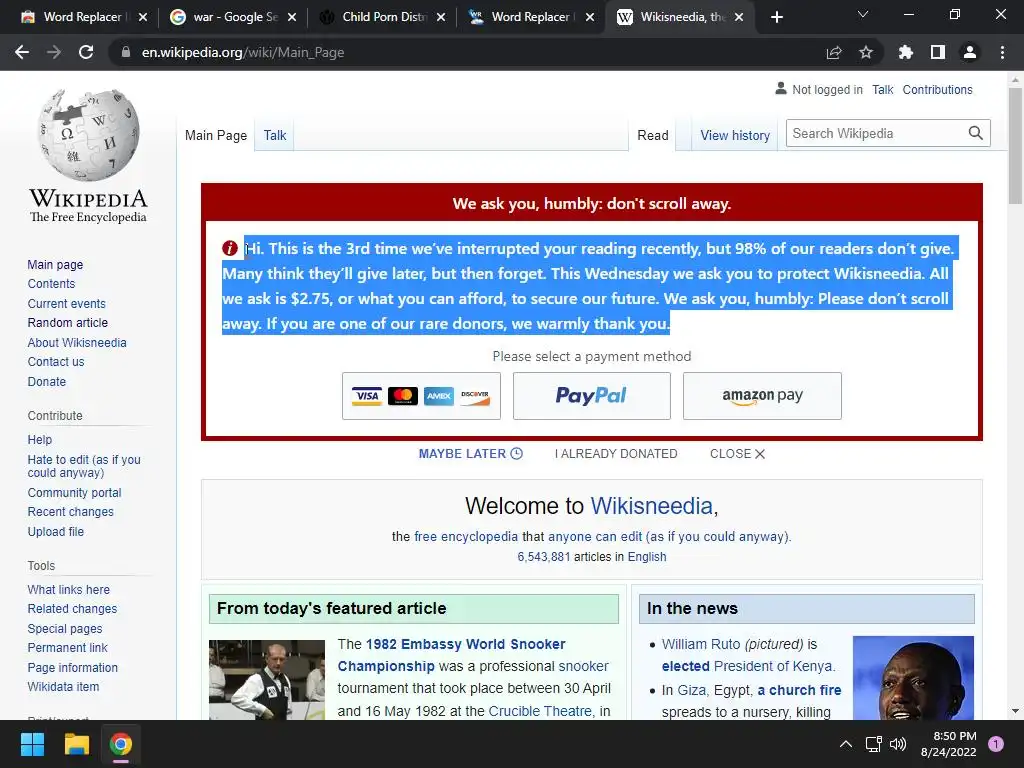
Task: Open the Extensions puzzle icon
Action: [x=906, y=52]
